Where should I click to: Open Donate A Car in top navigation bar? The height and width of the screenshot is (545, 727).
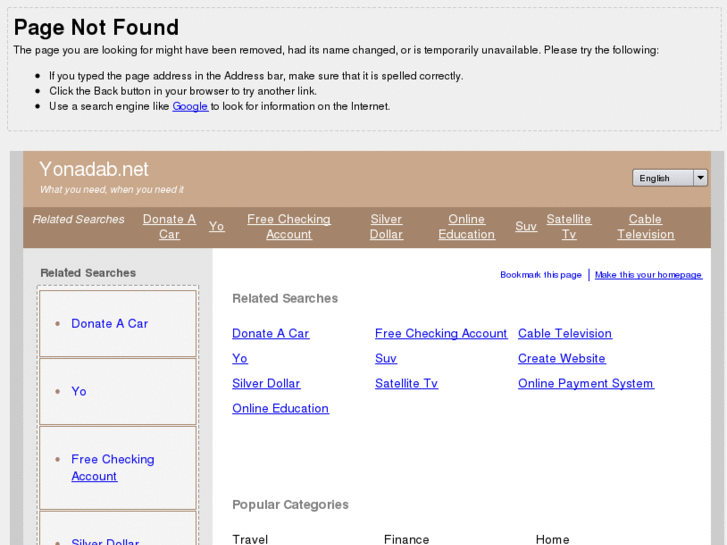(169, 227)
